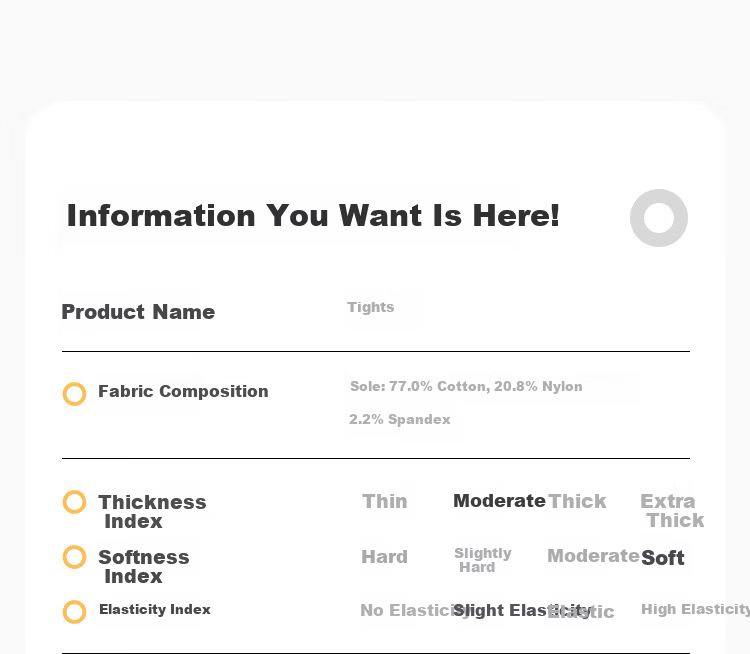Click the orange circle beside Thickness Index

(75, 502)
